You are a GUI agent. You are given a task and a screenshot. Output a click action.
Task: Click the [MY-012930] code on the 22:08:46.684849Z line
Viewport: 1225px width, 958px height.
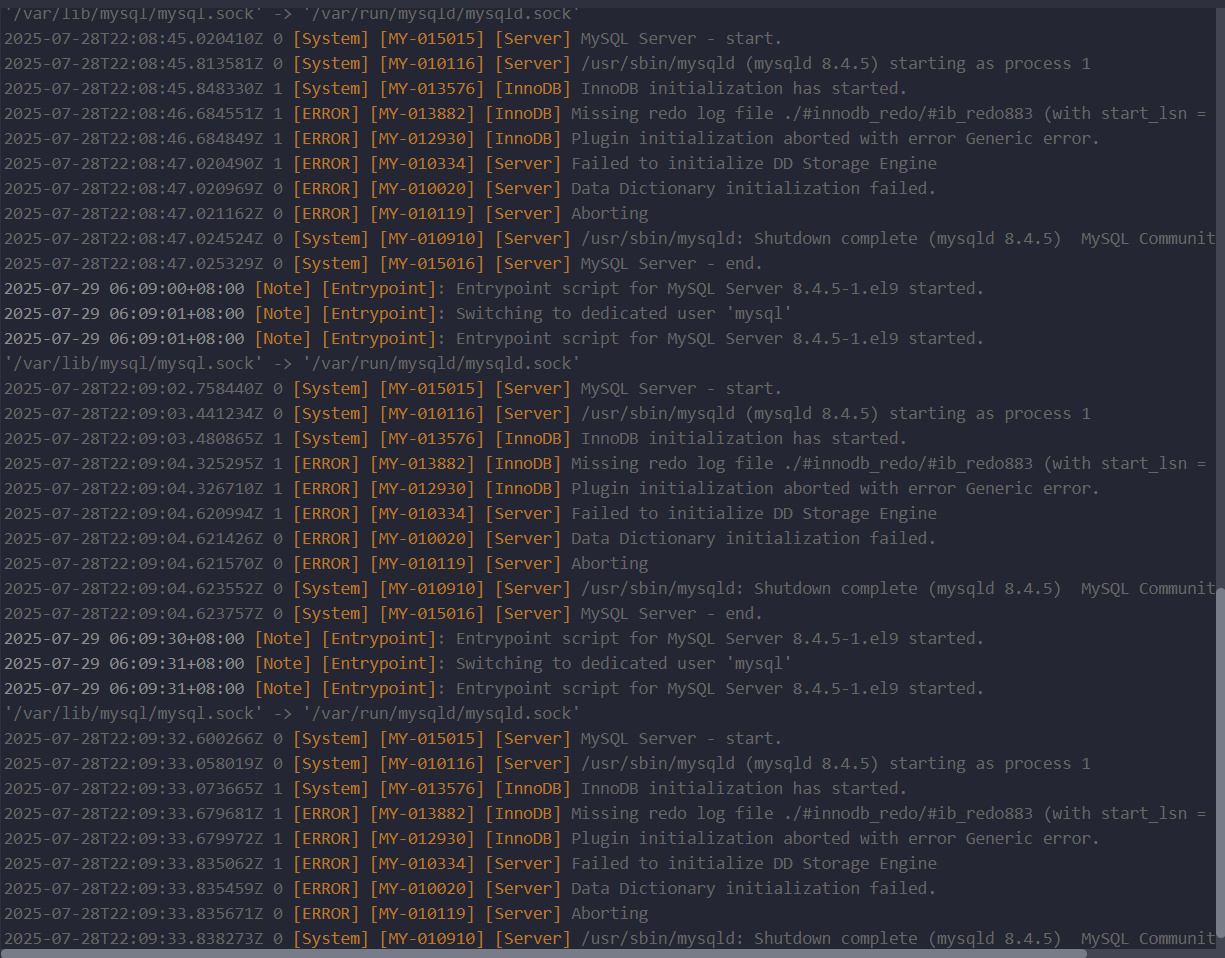pyautogui.click(x=422, y=138)
